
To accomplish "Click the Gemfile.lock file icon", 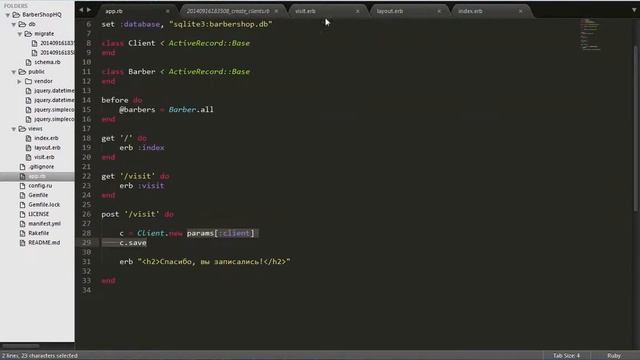I will 22,204.
